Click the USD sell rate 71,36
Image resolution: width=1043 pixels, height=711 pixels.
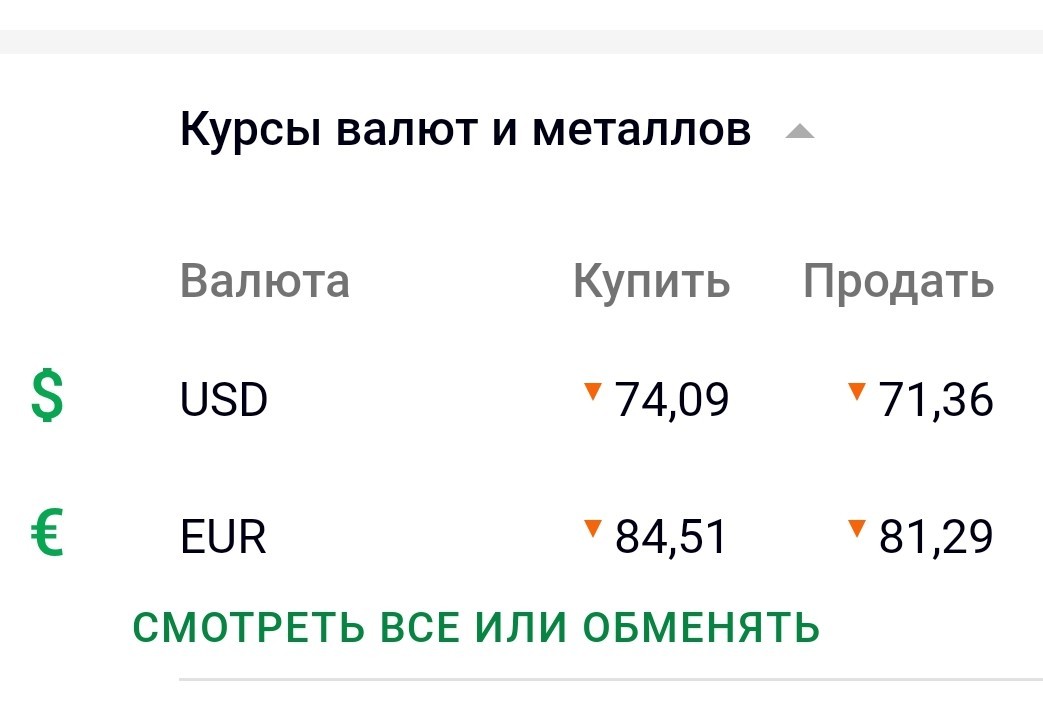(x=936, y=401)
